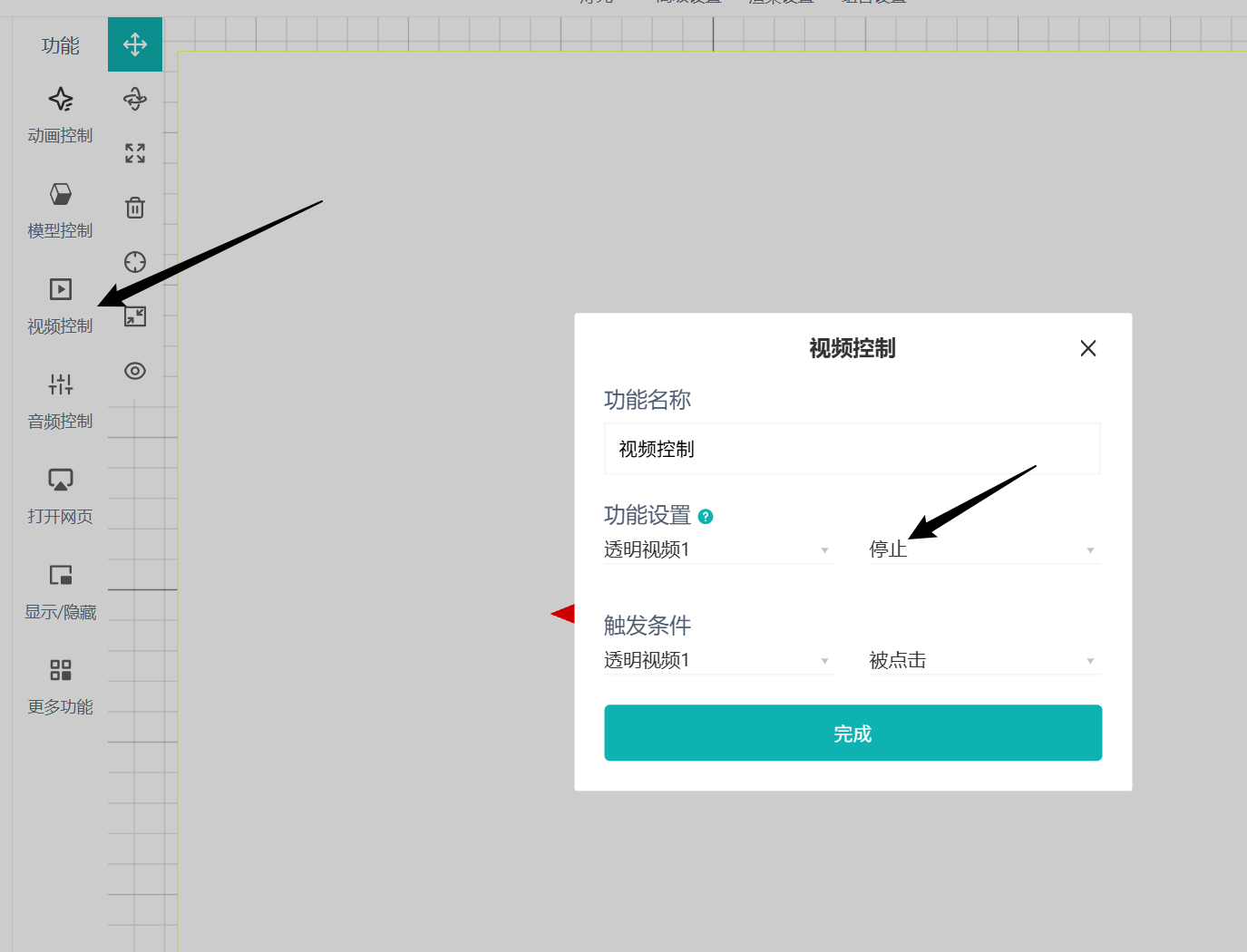Open 模型控制 model control function
Screen dimensions: 1247x952
click(x=60, y=209)
